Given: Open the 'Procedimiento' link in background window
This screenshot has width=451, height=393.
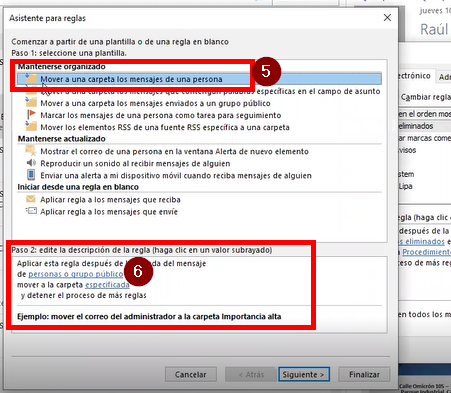Looking at the screenshot, I should [x=426, y=252].
